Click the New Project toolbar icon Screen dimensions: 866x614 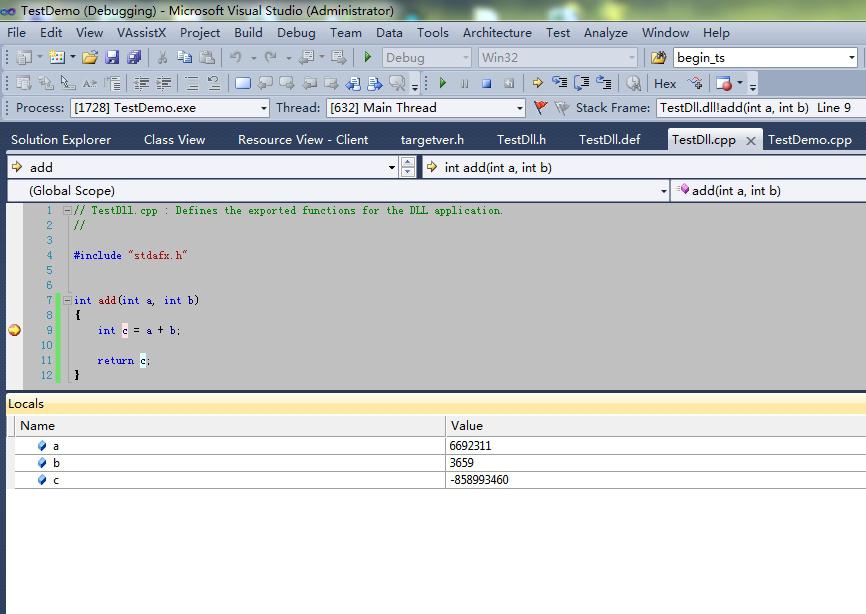pos(24,57)
